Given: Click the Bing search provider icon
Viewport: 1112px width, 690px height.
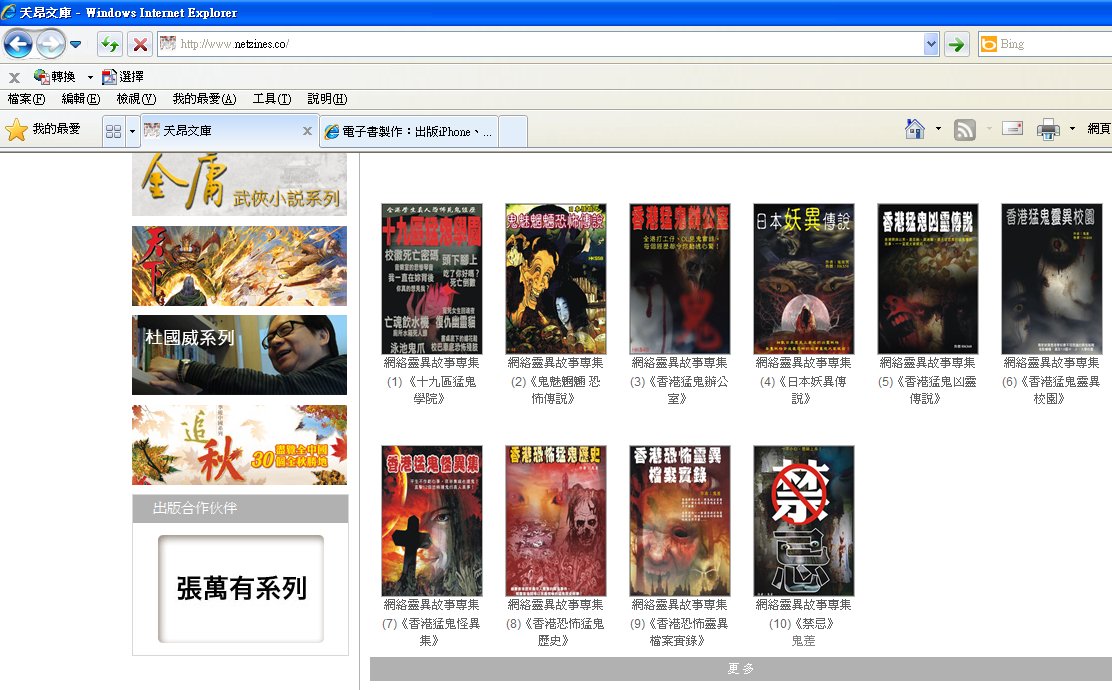Looking at the screenshot, I should 988,44.
